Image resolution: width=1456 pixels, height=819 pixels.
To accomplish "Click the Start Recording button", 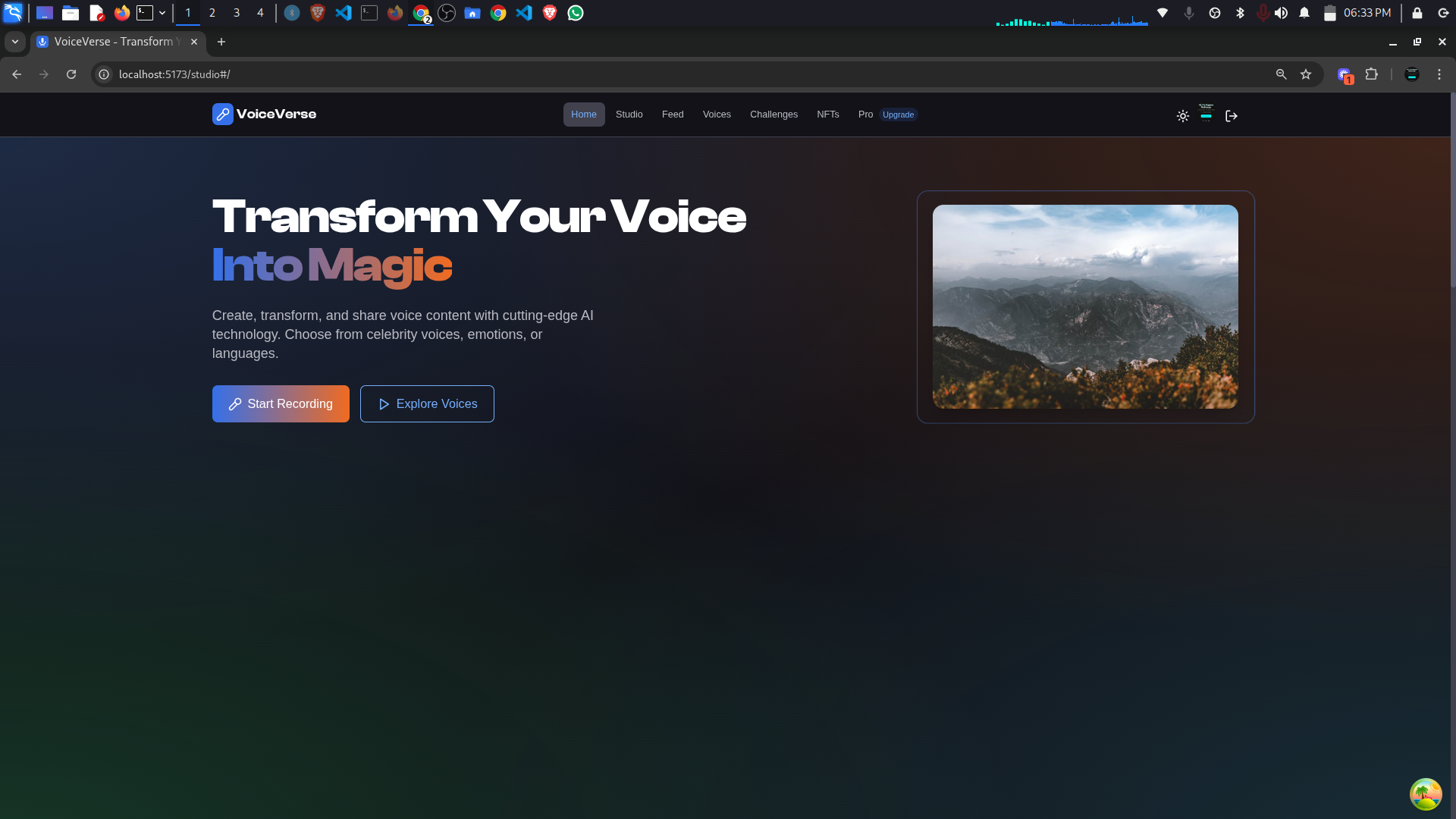I will click(281, 404).
